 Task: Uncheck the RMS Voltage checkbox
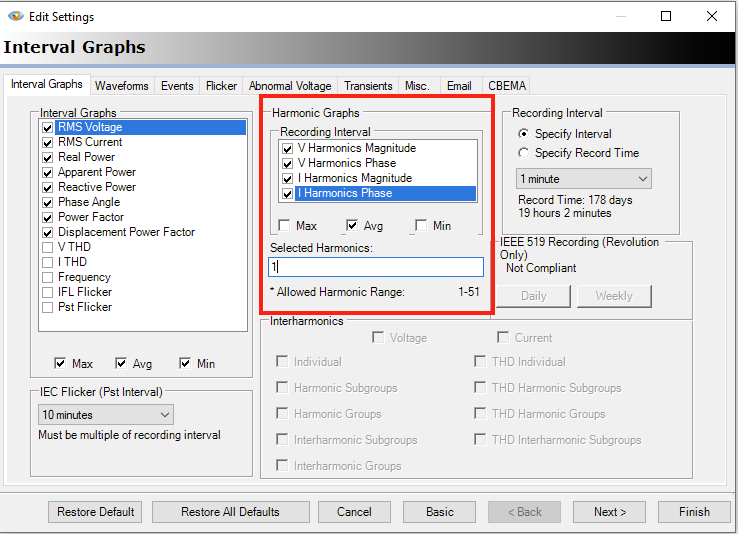pyautogui.click(x=47, y=128)
